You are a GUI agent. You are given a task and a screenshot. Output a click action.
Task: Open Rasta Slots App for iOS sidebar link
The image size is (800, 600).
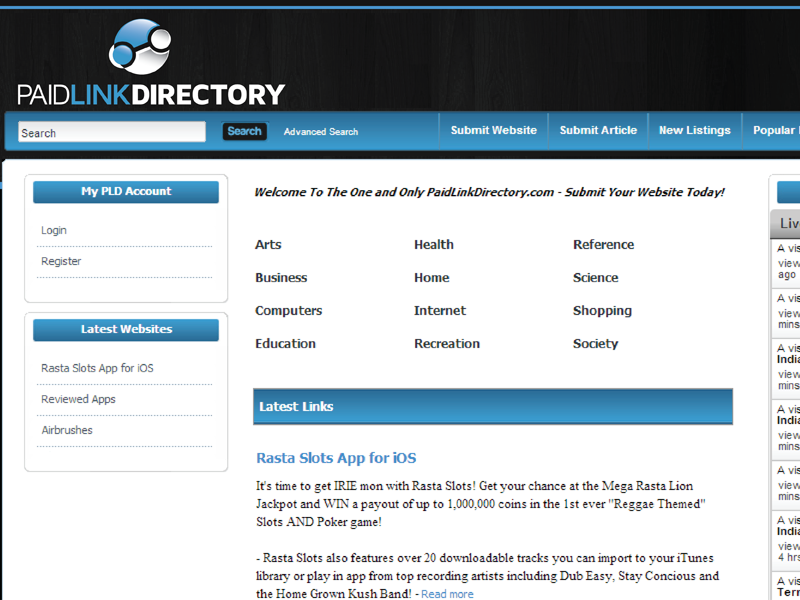point(97,368)
